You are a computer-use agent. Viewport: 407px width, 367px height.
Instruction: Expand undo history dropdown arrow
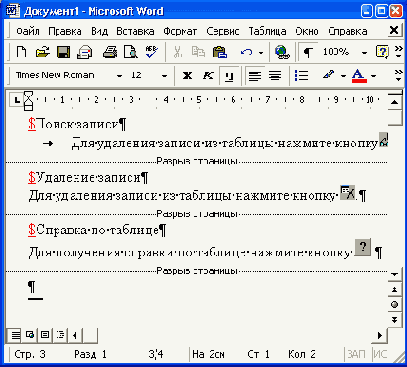pos(261,52)
